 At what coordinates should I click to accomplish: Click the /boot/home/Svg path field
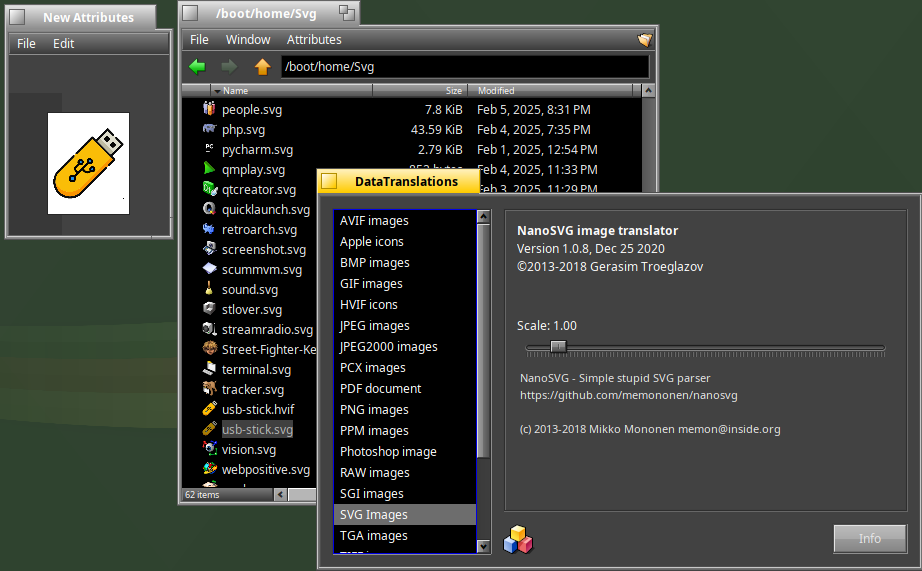465,67
